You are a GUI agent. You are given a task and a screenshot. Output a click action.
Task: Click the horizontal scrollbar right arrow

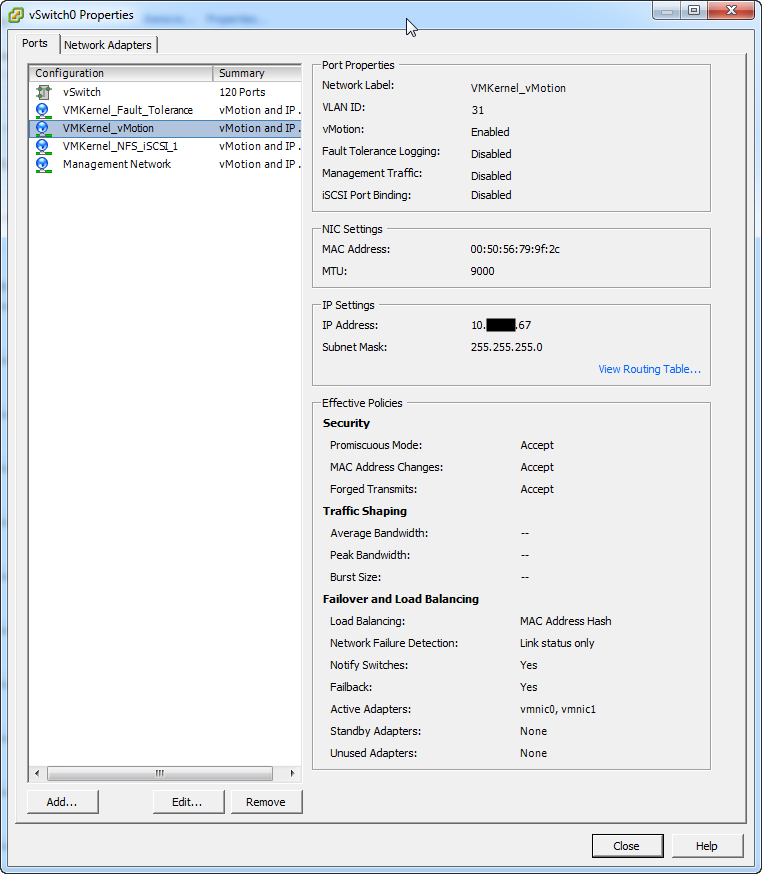click(292, 773)
